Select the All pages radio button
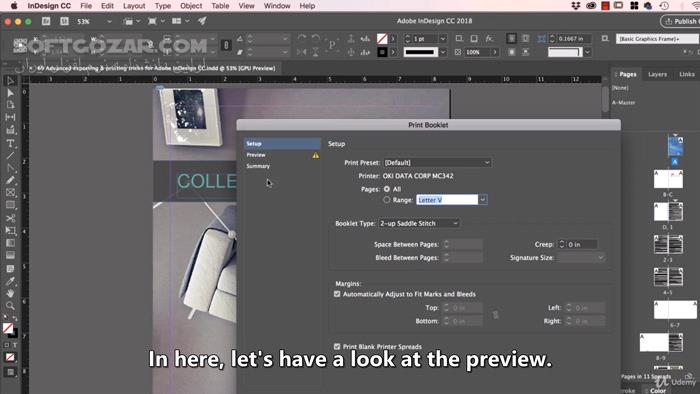The image size is (700, 394). click(x=387, y=189)
